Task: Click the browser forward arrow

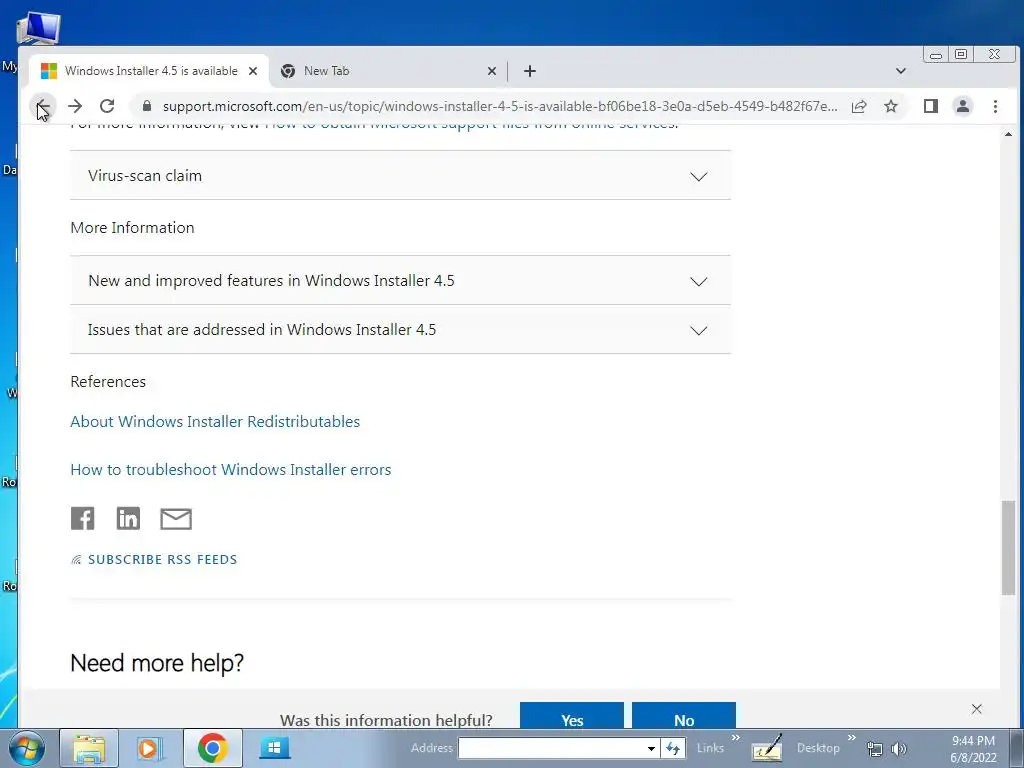Action: (75, 106)
